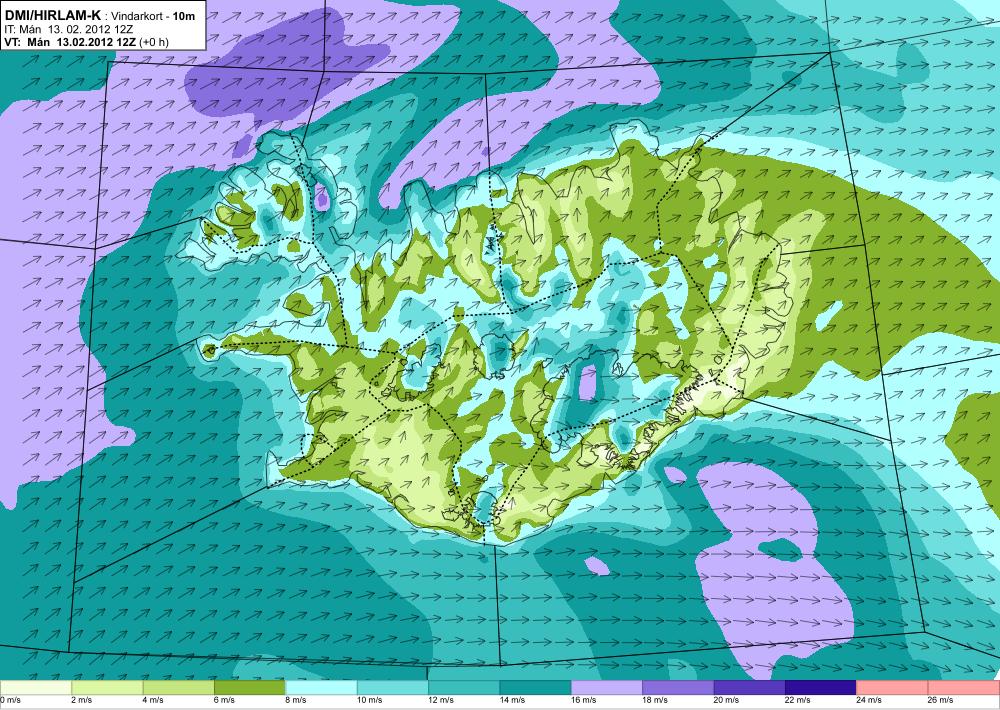Choose the light lavender 16–18 m/s legend swatch

[607, 688]
